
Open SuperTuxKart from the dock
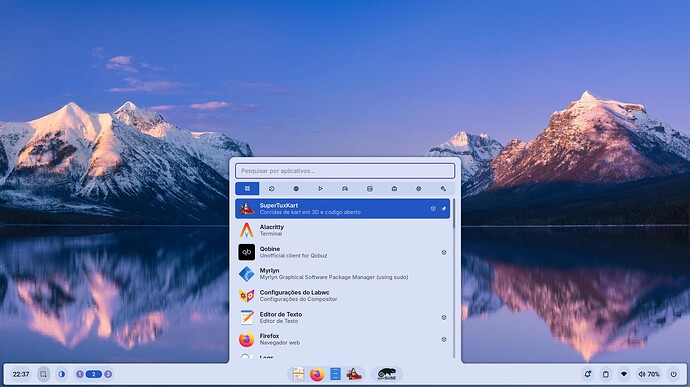[x=354, y=374]
